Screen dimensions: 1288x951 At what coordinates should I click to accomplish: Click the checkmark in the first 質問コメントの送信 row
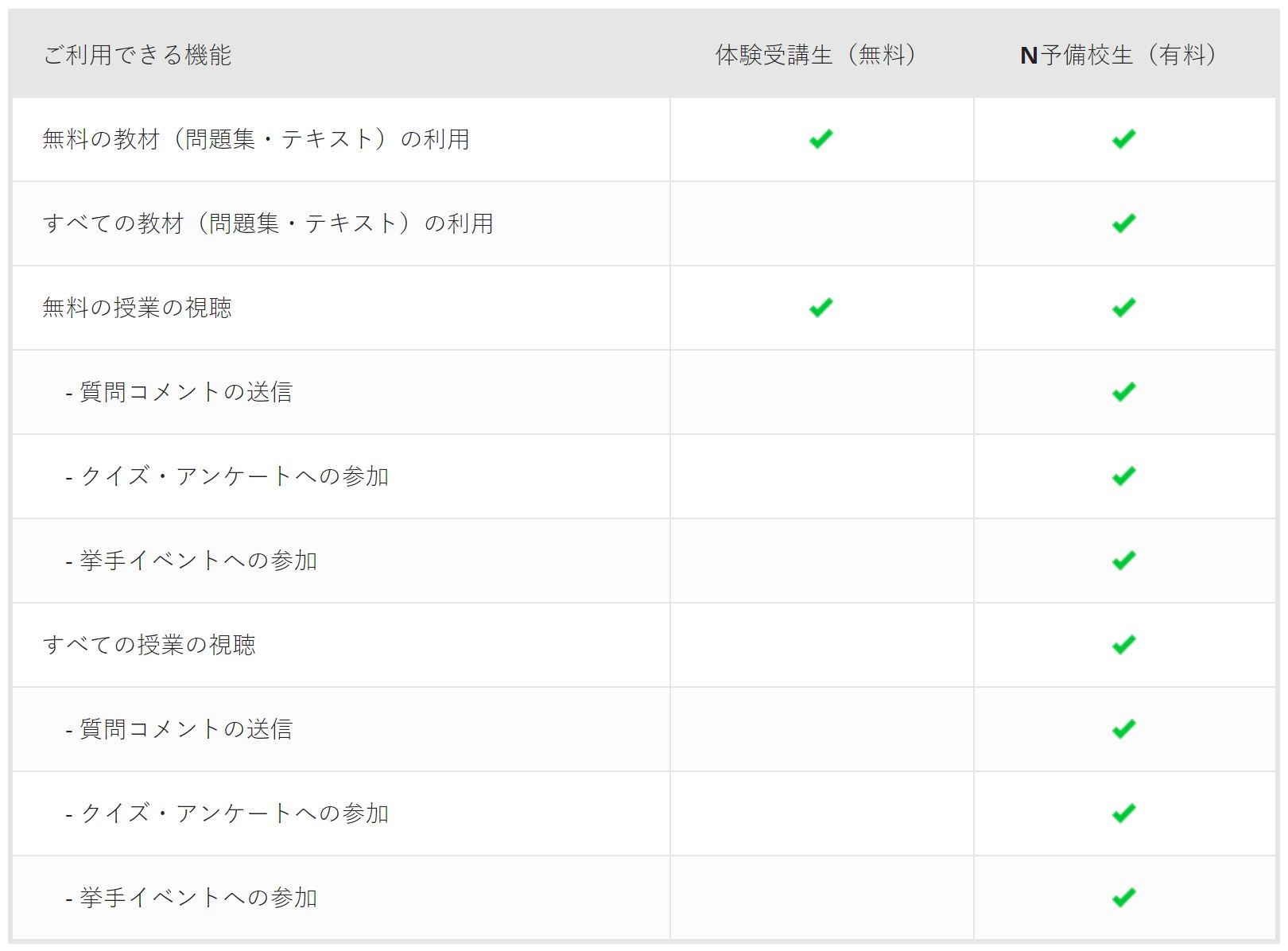point(1123,392)
